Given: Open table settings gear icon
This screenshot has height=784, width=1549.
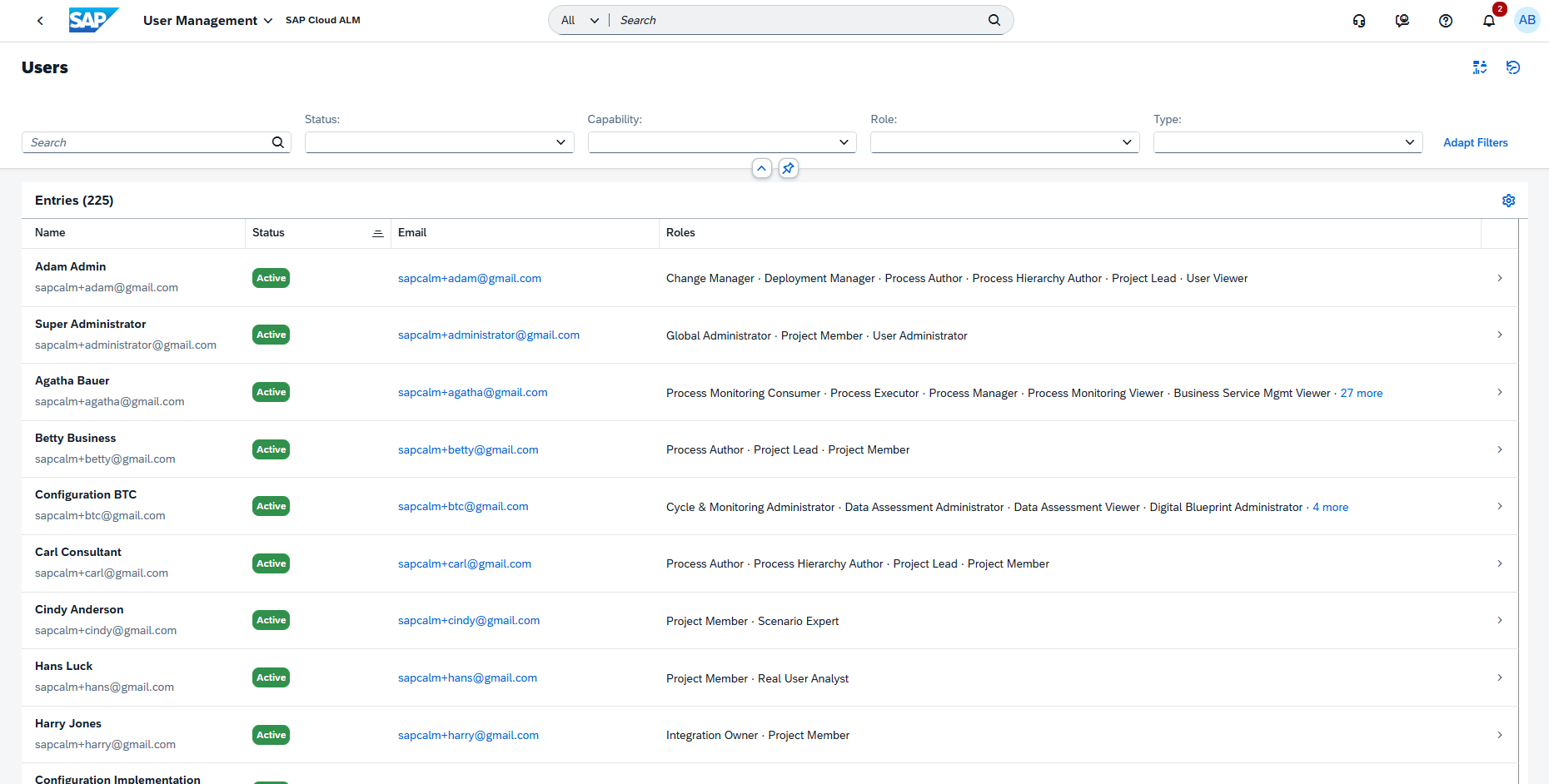Looking at the screenshot, I should coord(1508,201).
